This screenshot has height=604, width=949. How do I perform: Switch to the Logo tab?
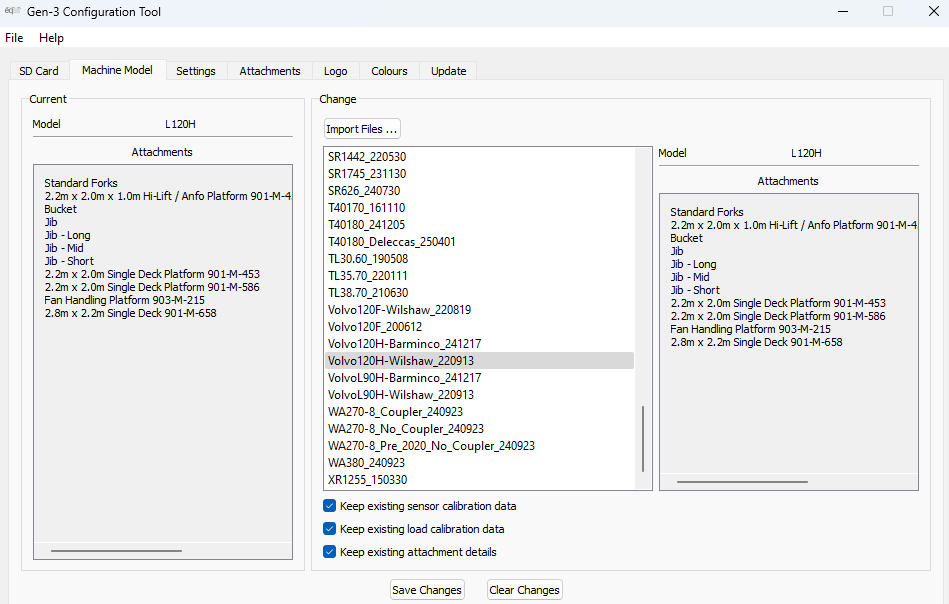[x=335, y=71]
